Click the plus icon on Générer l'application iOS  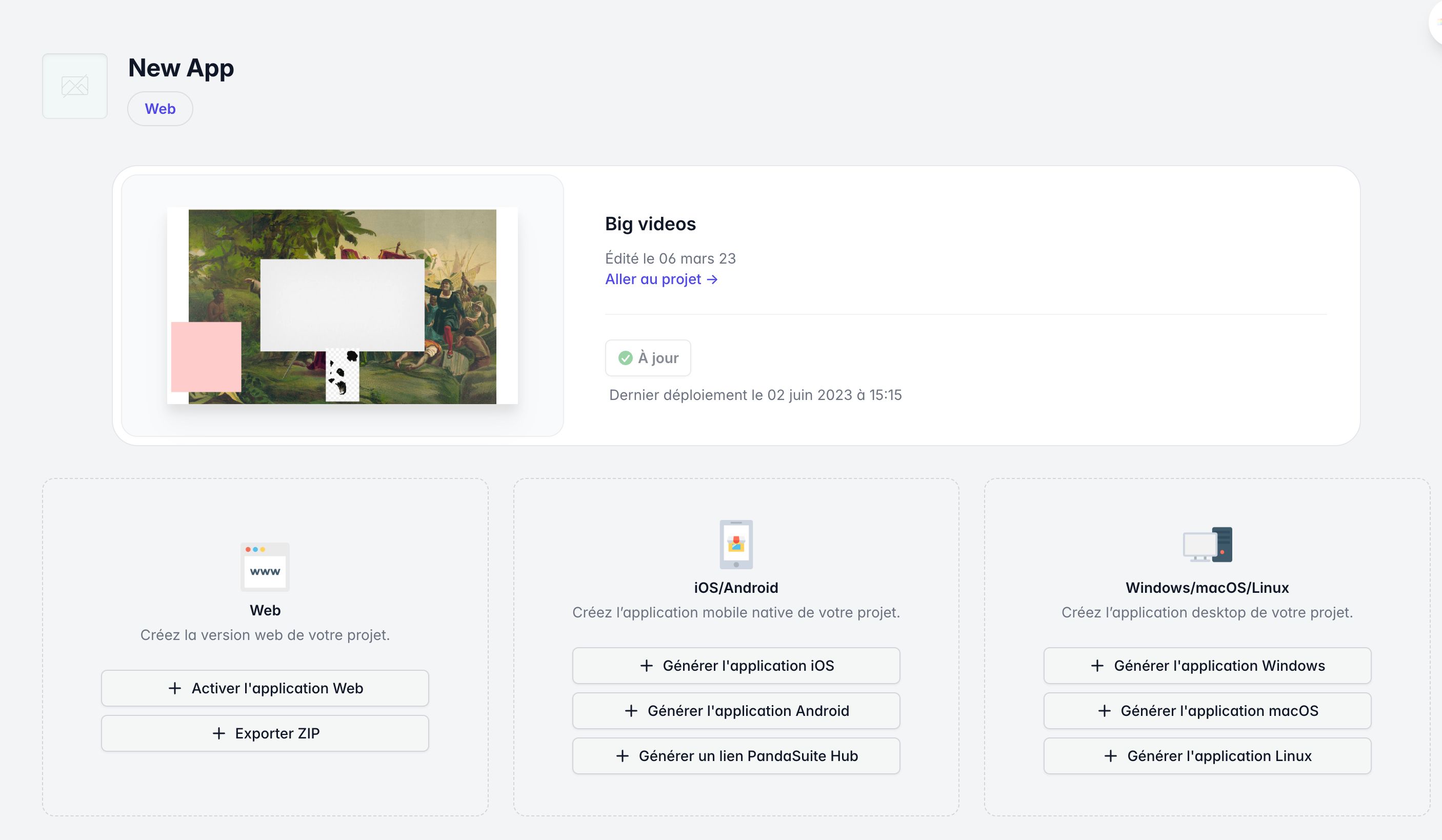(x=646, y=666)
